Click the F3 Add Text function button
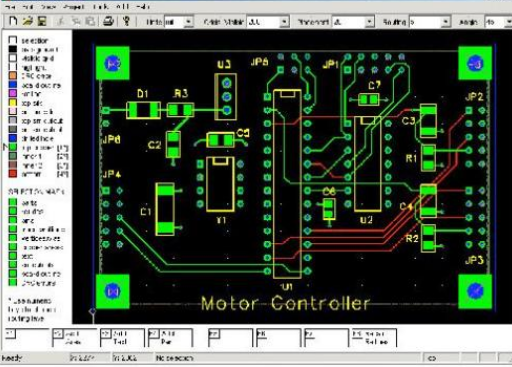The width and height of the screenshot is (512, 367). pyautogui.click(x=123, y=338)
